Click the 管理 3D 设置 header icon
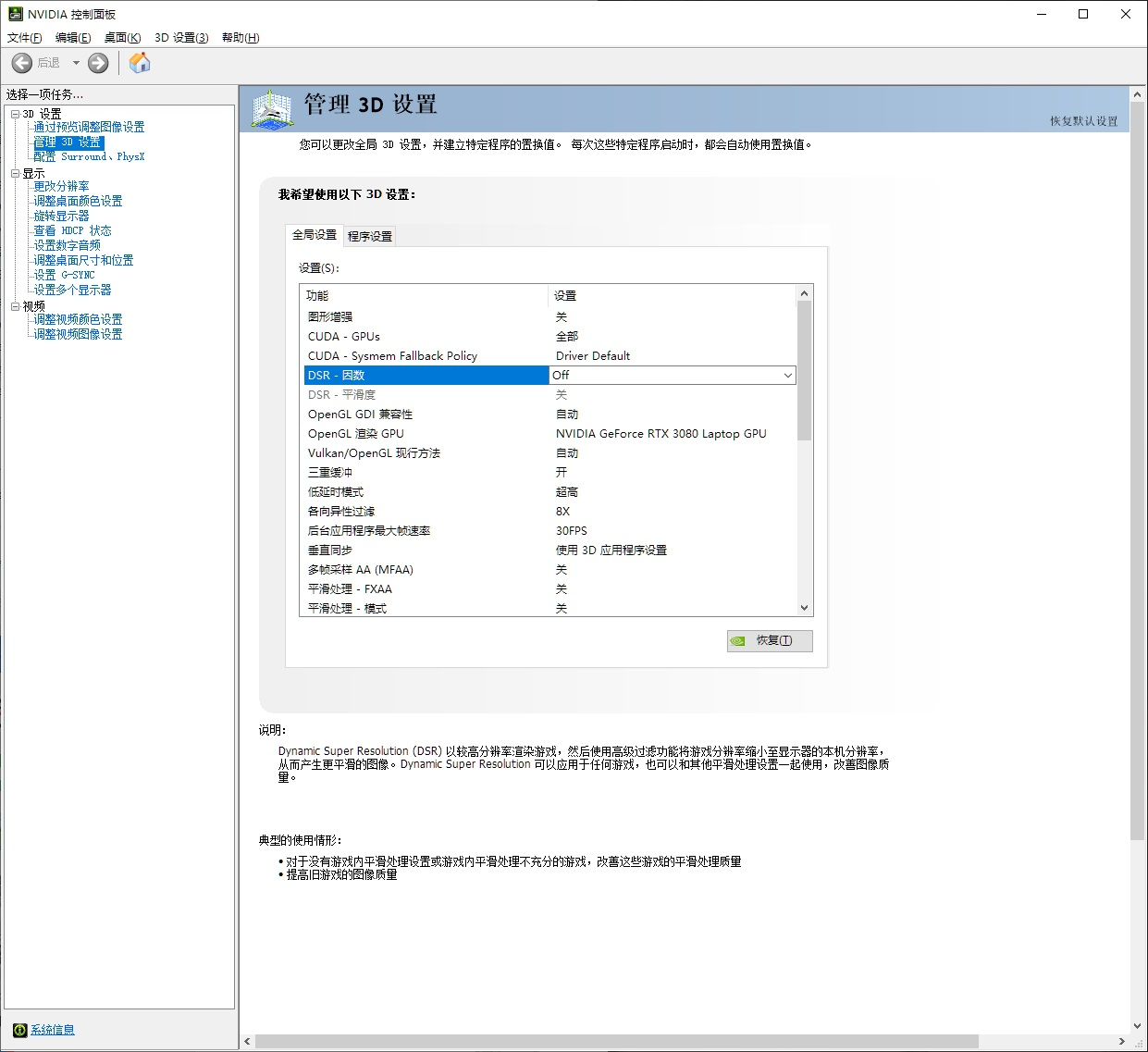The height and width of the screenshot is (1052, 1148). tap(272, 109)
